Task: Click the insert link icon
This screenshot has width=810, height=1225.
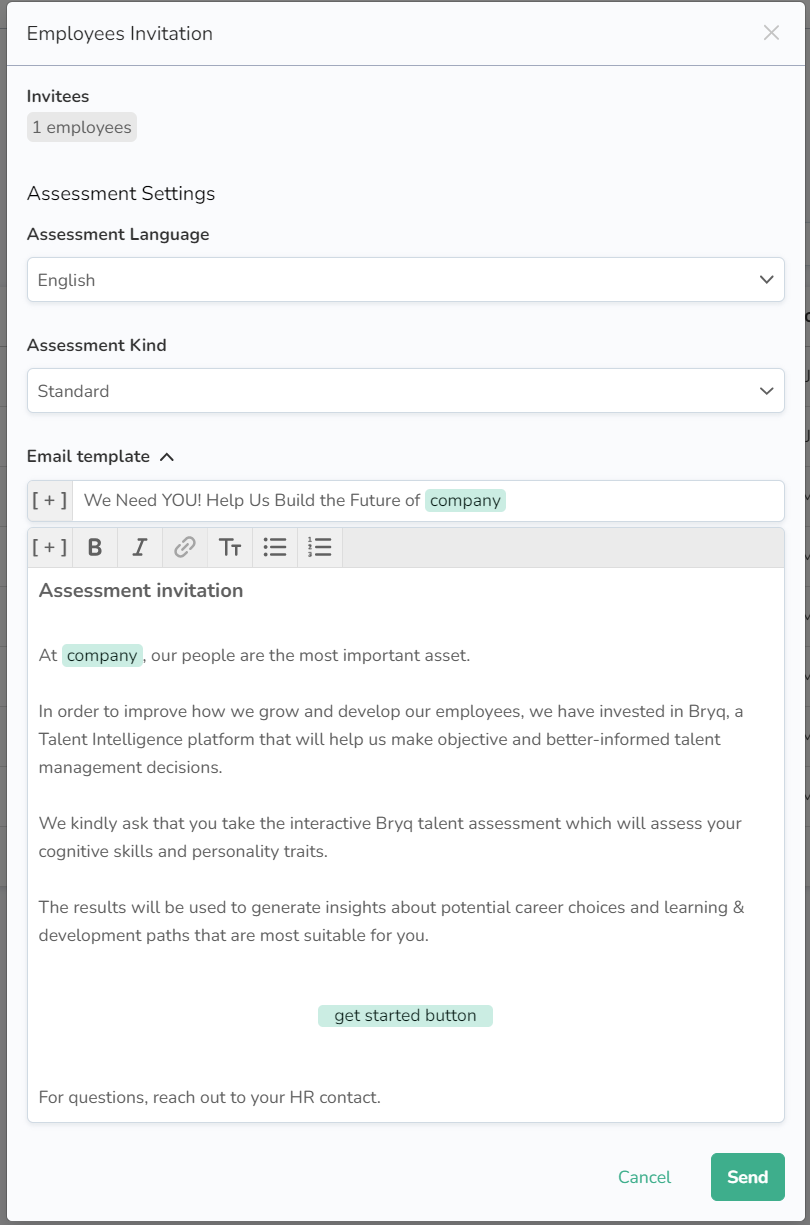Action: click(x=185, y=547)
